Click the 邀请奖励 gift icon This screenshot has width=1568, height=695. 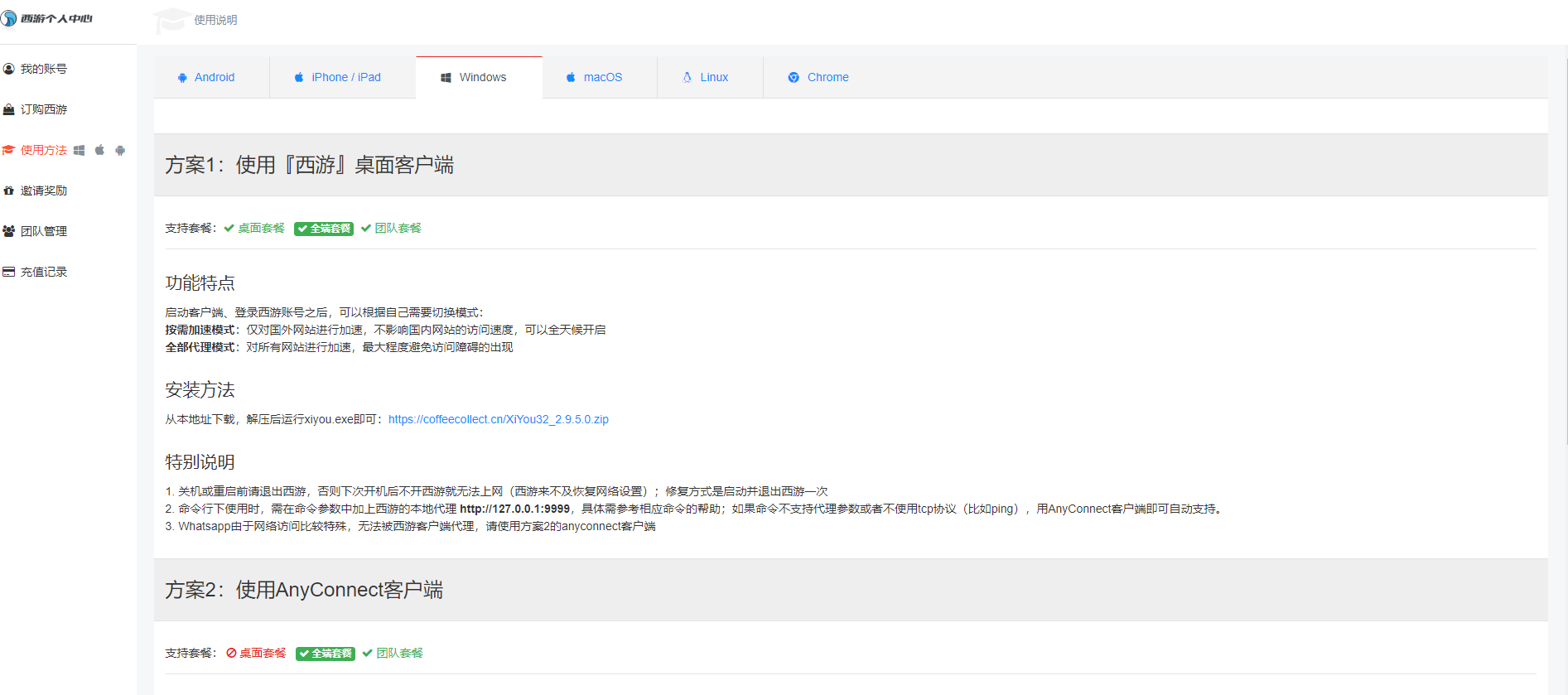coord(8,191)
